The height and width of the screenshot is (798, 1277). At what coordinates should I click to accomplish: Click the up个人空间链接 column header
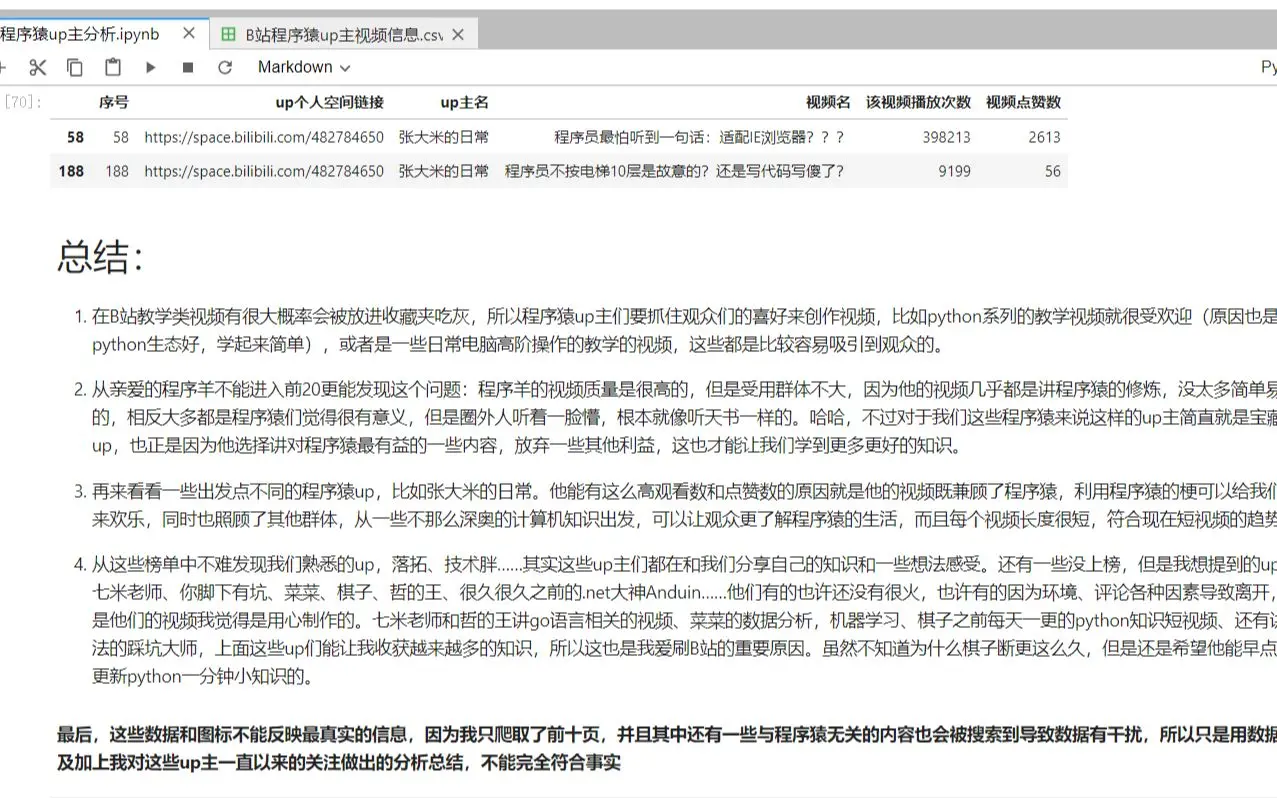coord(329,102)
